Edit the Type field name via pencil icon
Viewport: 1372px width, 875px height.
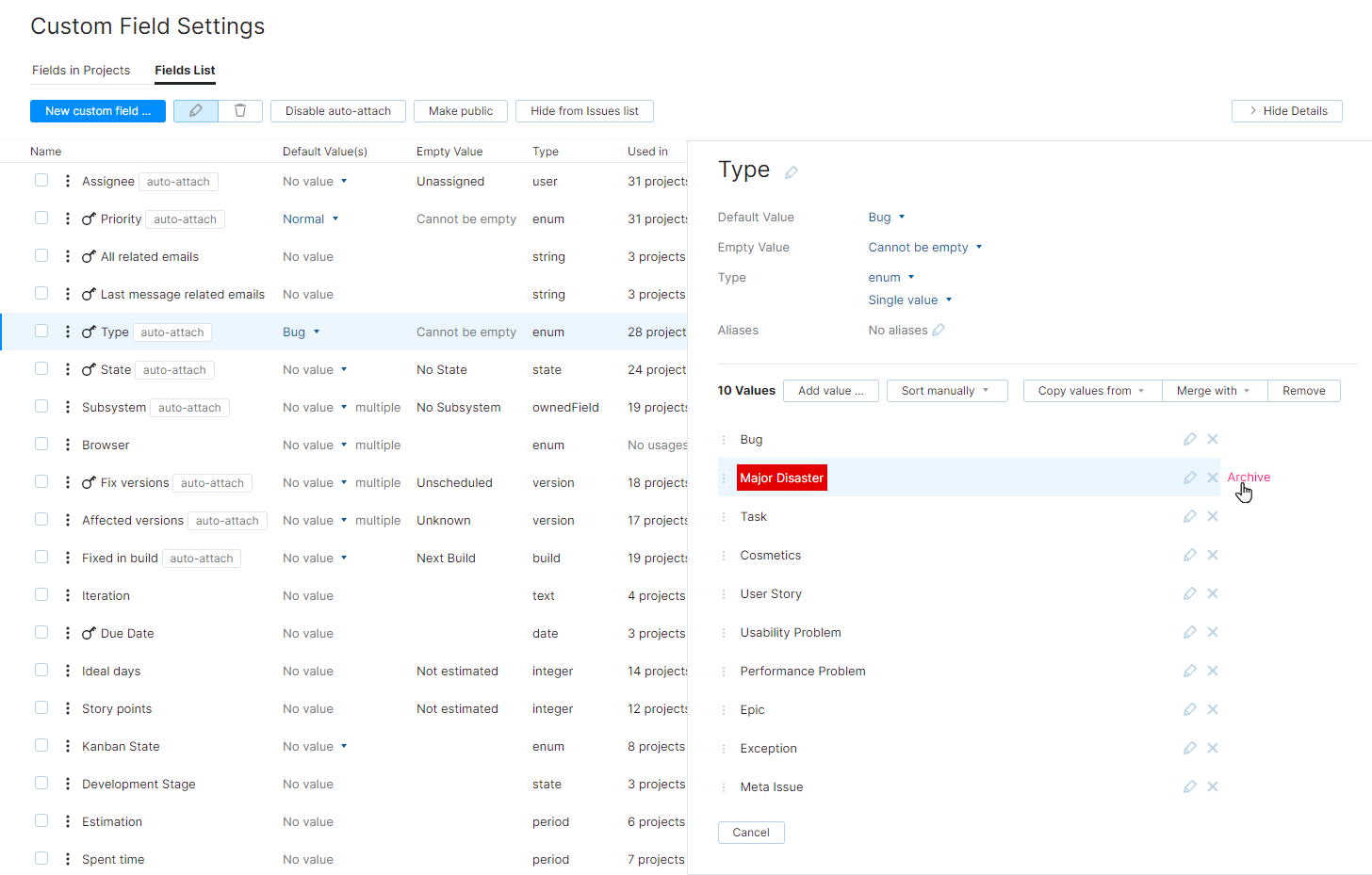[x=791, y=171]
